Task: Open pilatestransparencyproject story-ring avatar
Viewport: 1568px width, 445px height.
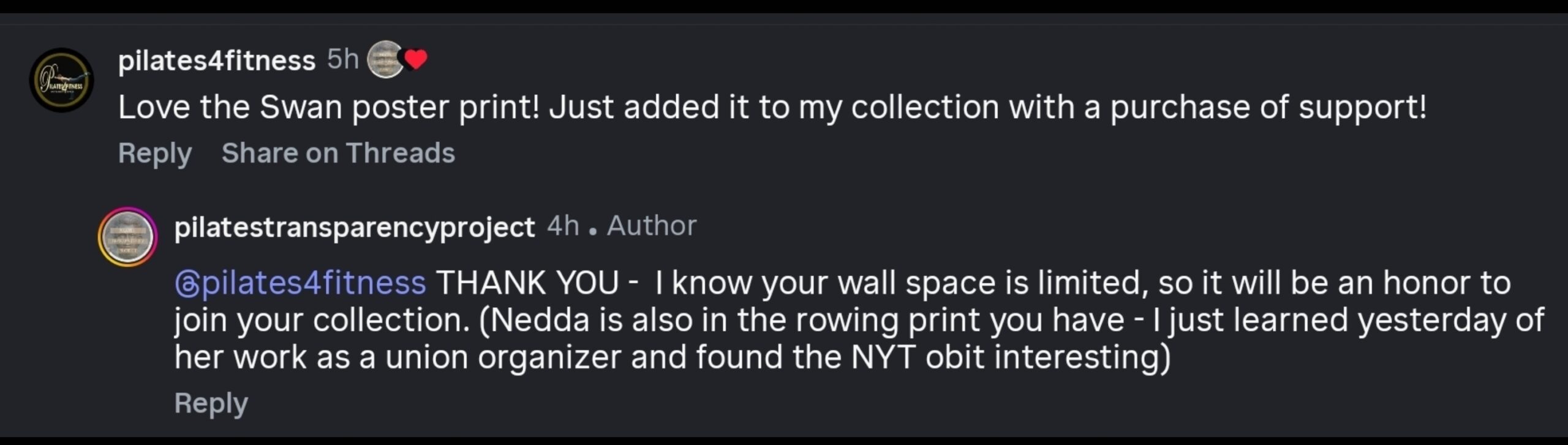Action: 127,237
